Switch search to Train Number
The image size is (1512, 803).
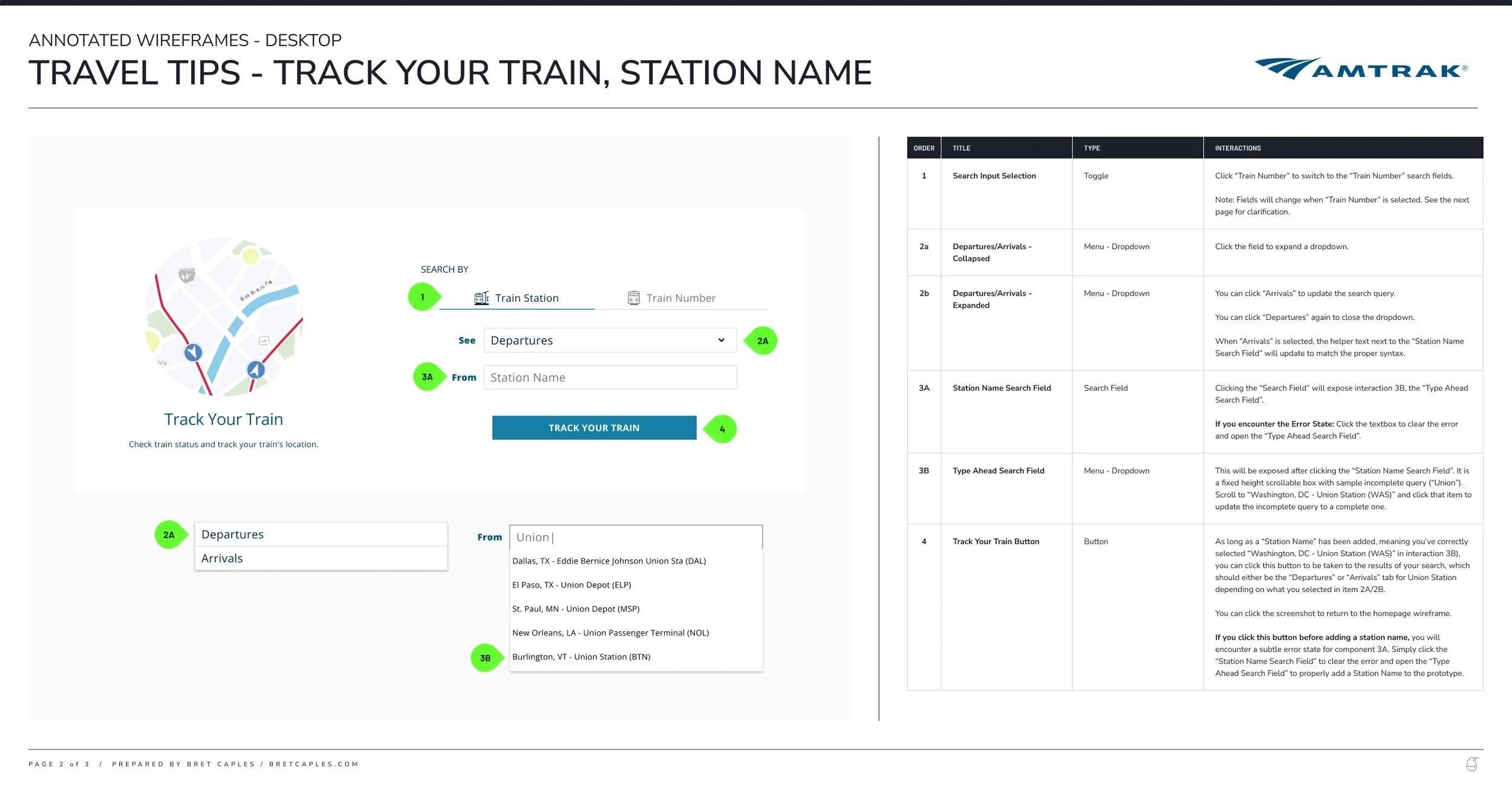pos(680,298)
